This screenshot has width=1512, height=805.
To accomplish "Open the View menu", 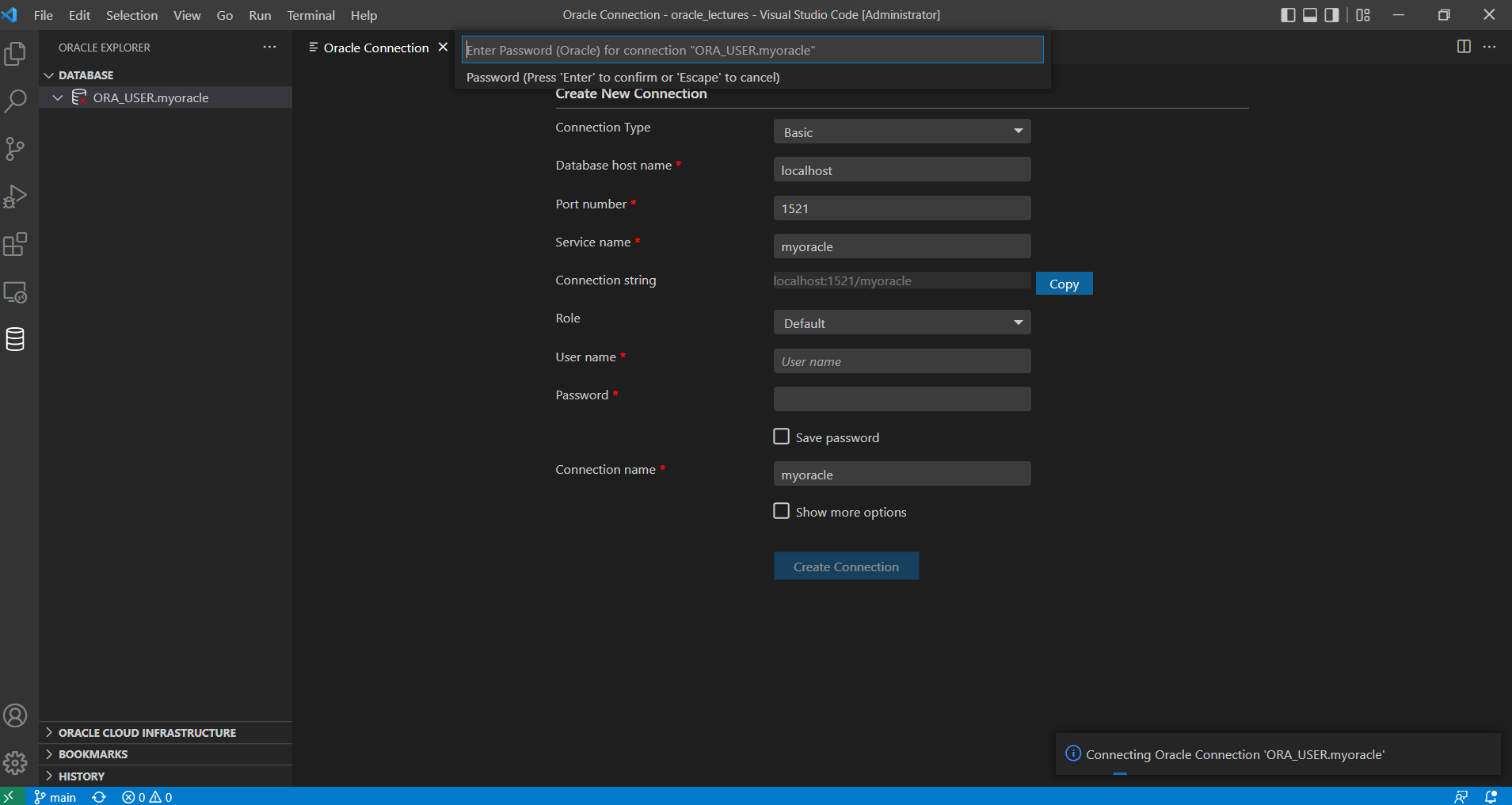I will tap(187, 15).
